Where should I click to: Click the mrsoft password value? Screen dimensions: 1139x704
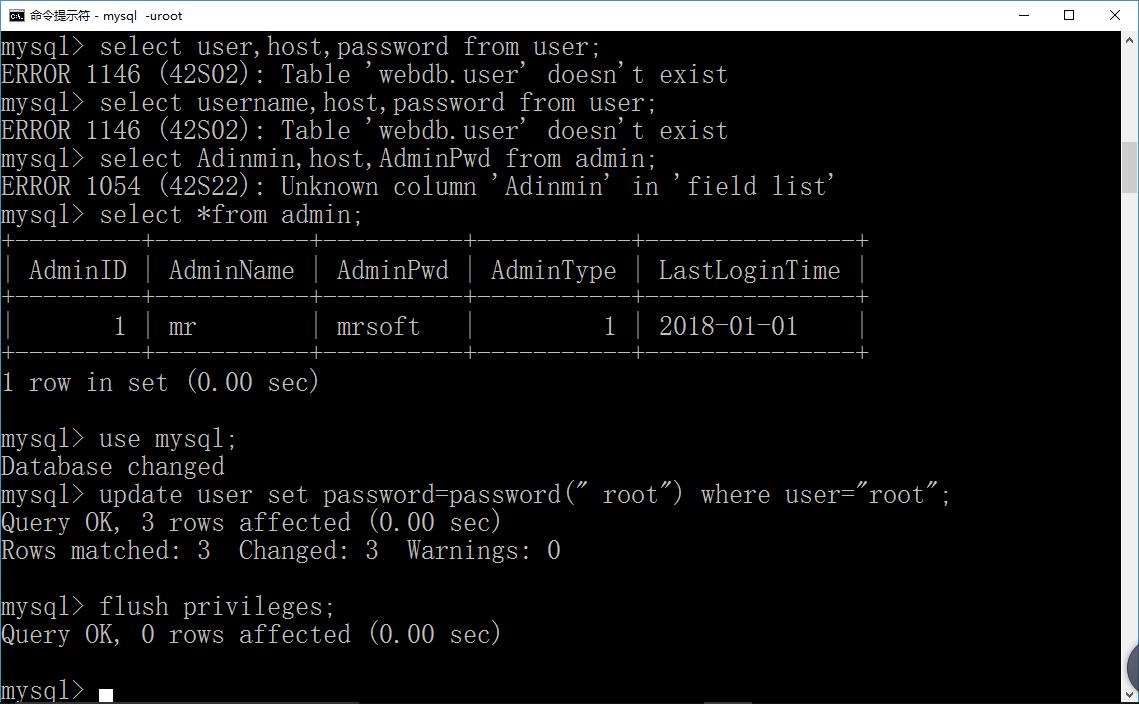[x=378, y=327]
